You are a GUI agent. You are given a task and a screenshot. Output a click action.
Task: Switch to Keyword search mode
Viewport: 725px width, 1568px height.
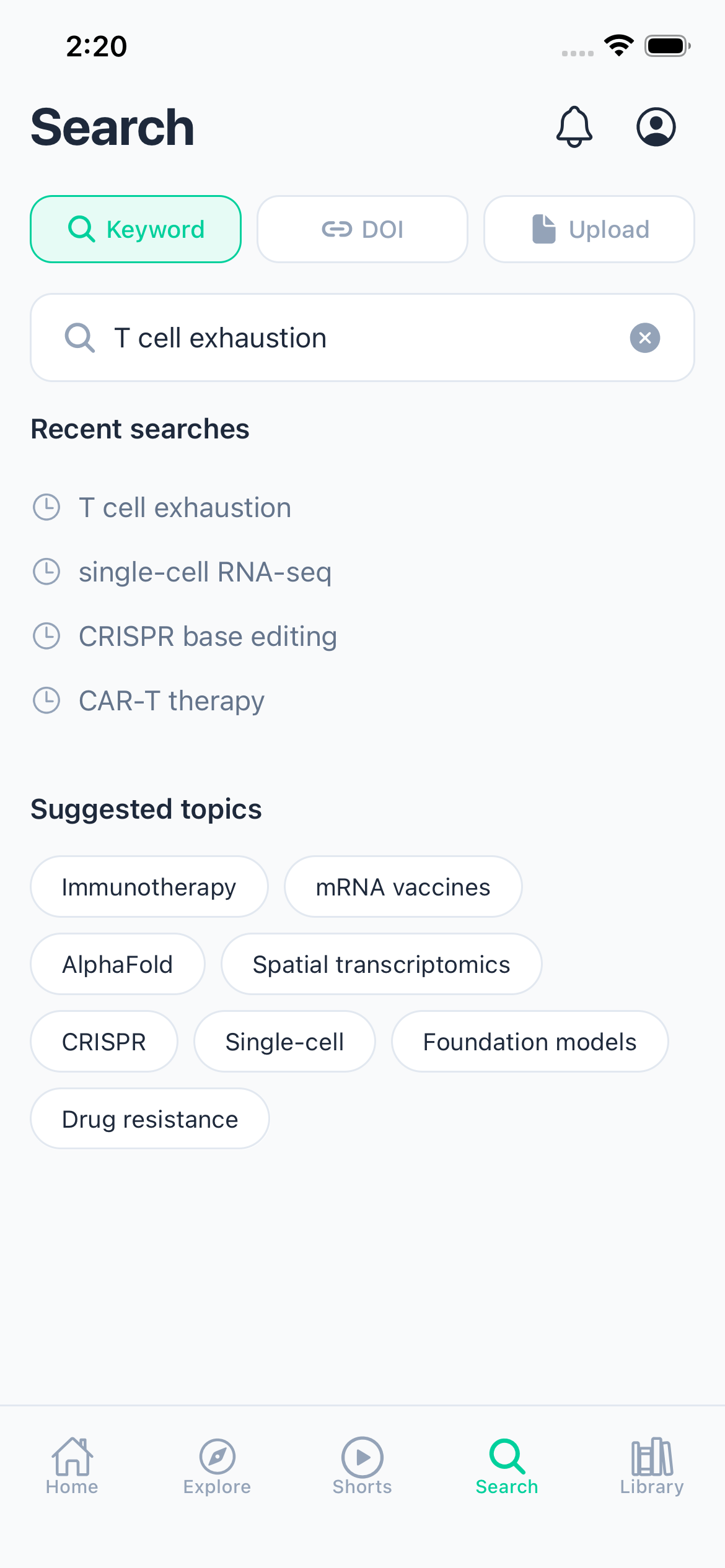[136, 229]
